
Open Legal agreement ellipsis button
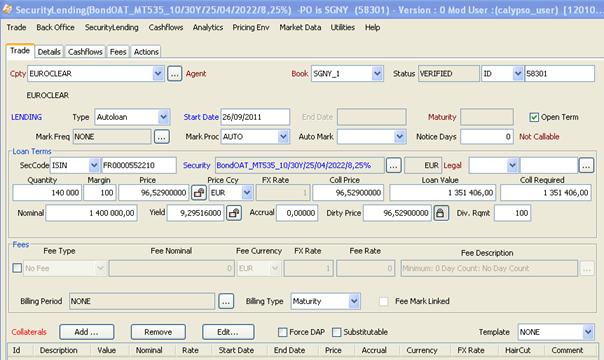click(586, 166)
